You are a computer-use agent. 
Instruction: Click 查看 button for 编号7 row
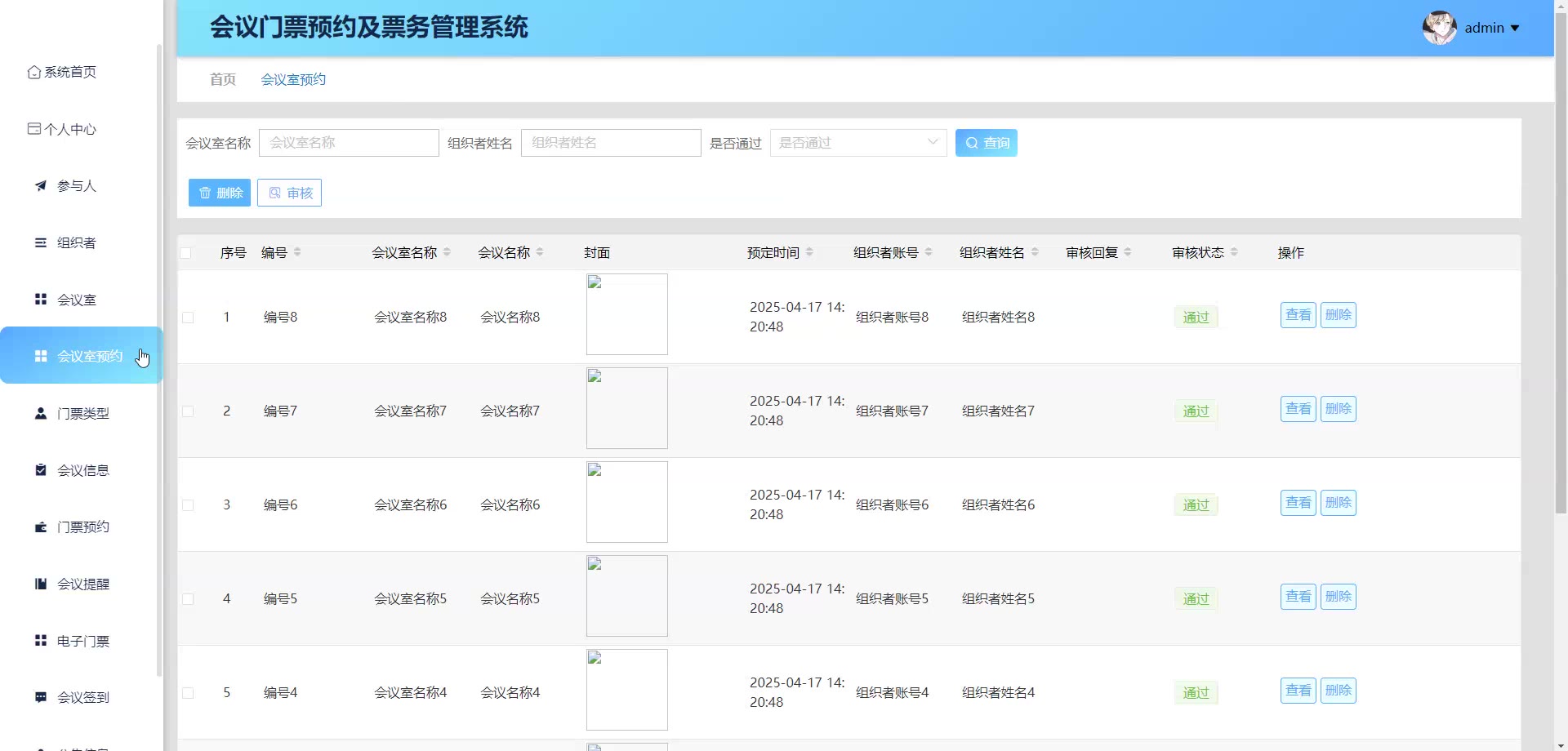click(x=1298, y=409)
